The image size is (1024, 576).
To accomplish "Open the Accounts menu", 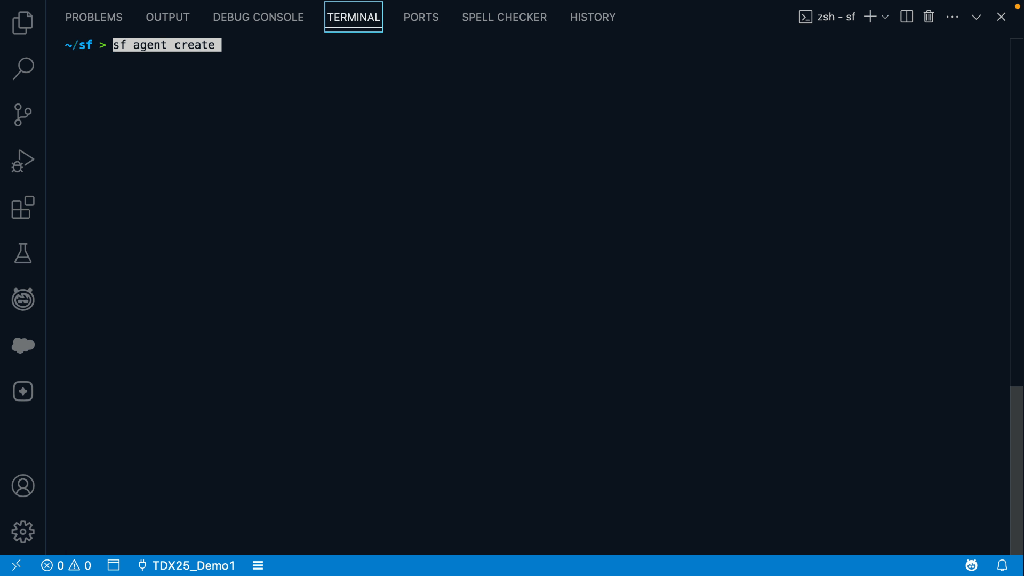I will [23, 486].
